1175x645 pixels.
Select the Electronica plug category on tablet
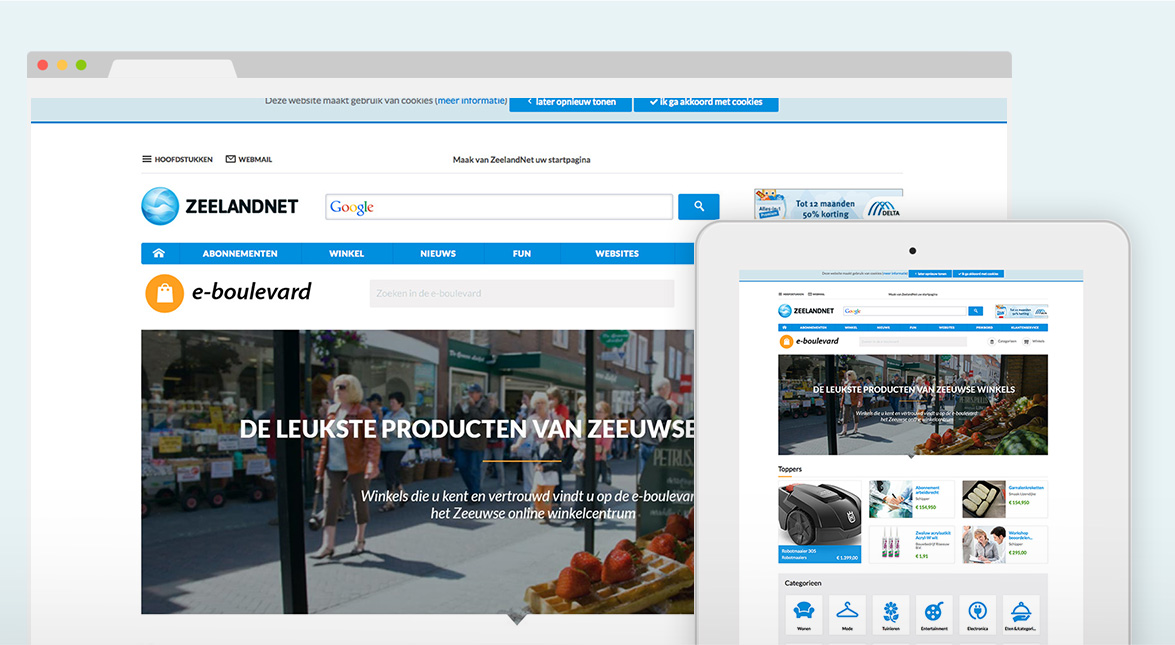[978, 614]
